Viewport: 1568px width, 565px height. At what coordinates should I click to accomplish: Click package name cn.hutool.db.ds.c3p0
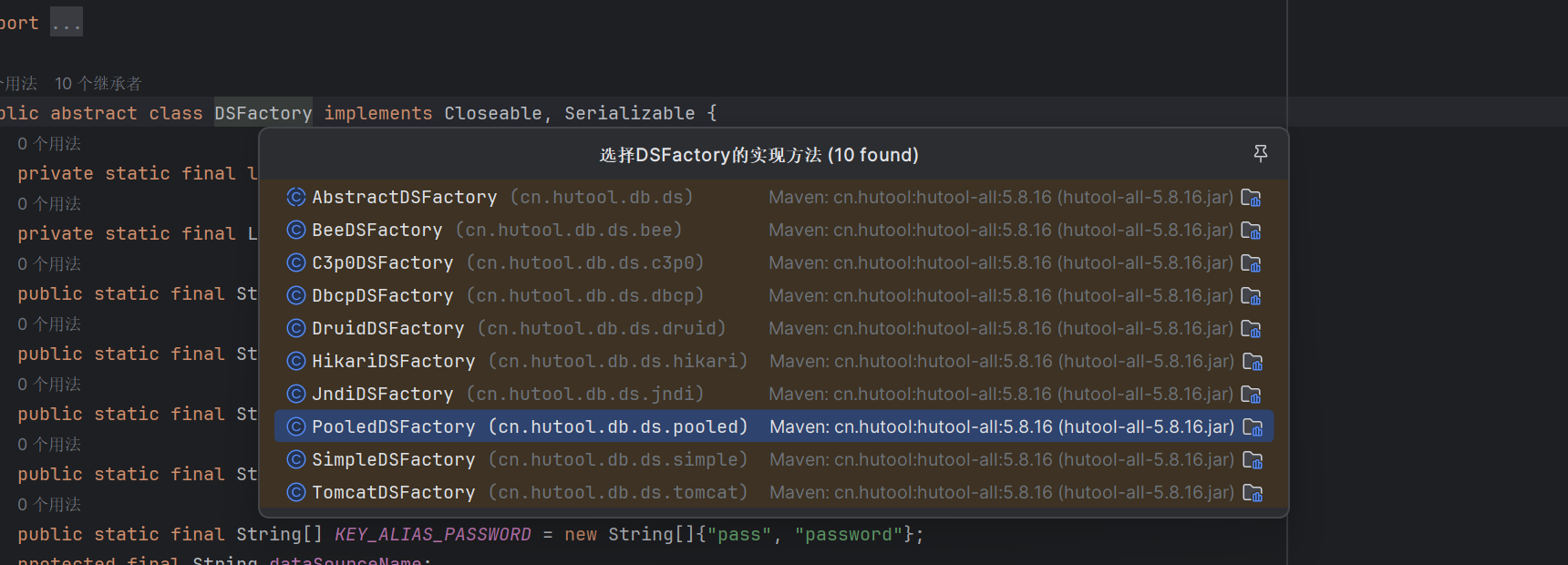(x=585, y=262)
